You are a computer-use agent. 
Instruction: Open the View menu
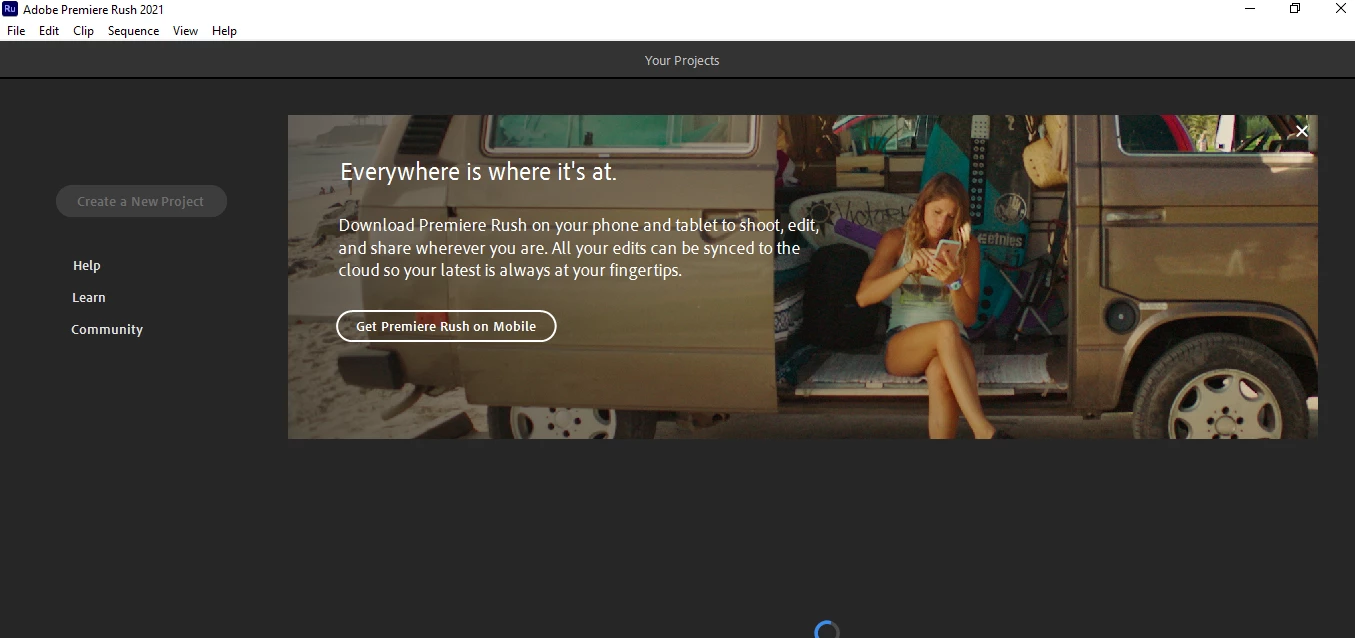click(x=185, y=31)
